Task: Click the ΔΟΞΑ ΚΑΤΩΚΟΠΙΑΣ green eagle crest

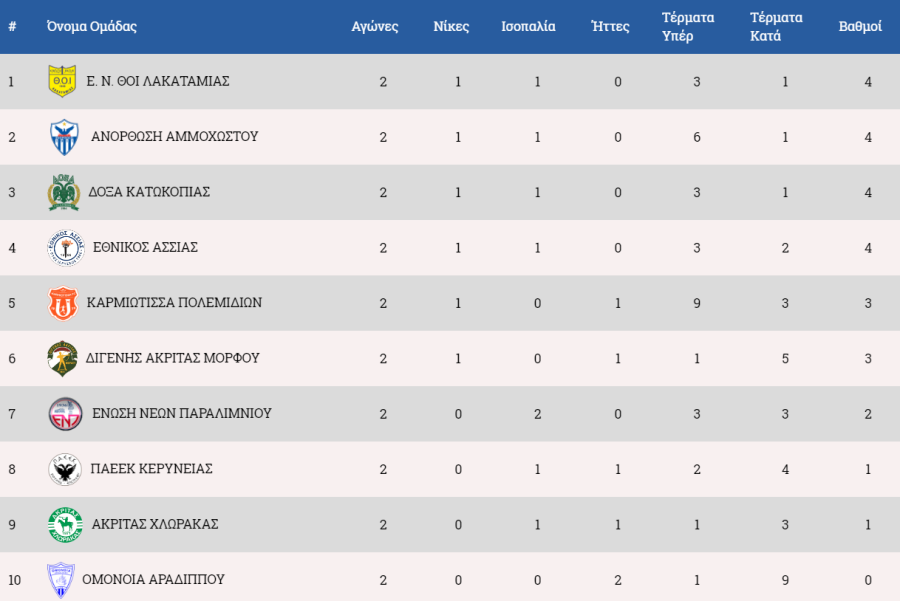Action: point(63,192)
